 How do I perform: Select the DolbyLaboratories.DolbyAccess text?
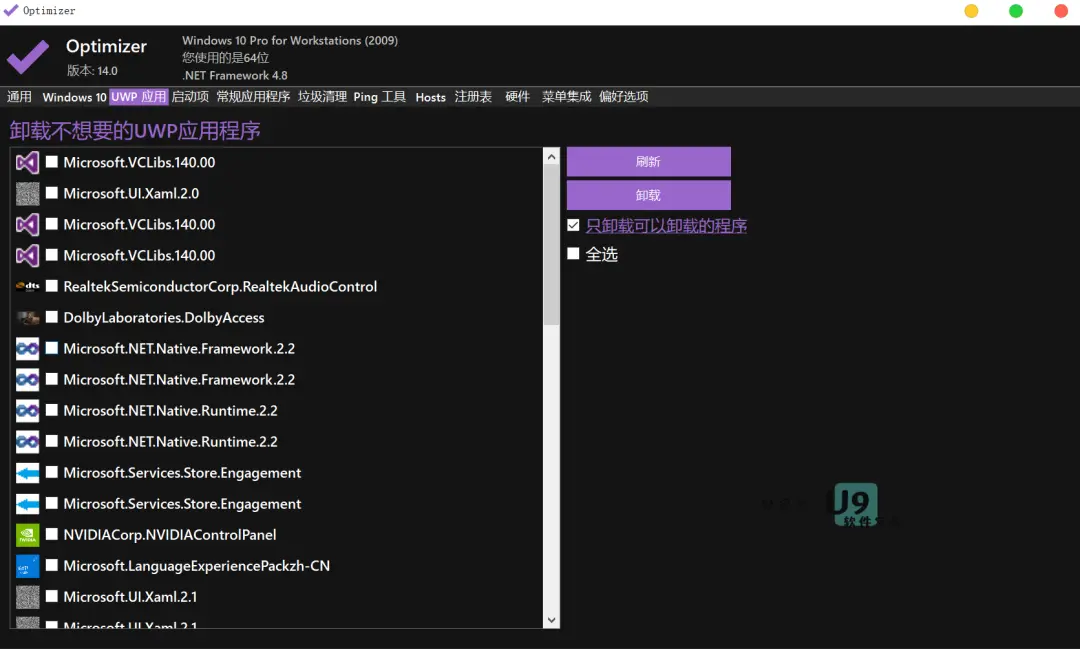[x=164, y=318]
